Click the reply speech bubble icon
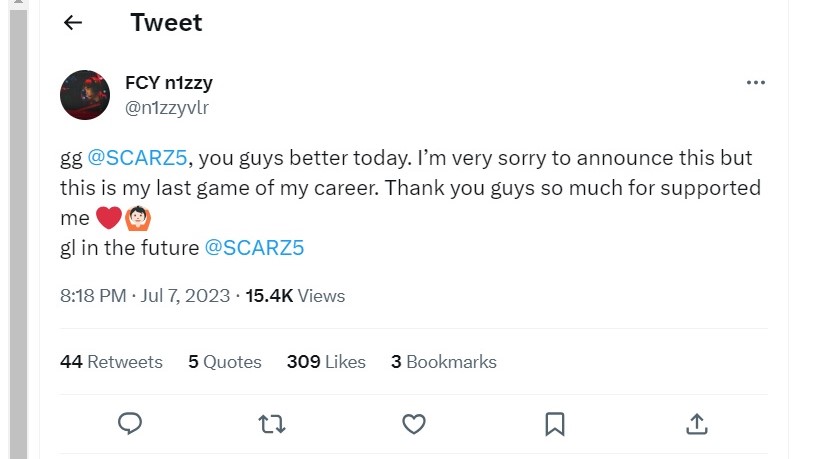Screen dimensions: 816x459 pos(129,424)
